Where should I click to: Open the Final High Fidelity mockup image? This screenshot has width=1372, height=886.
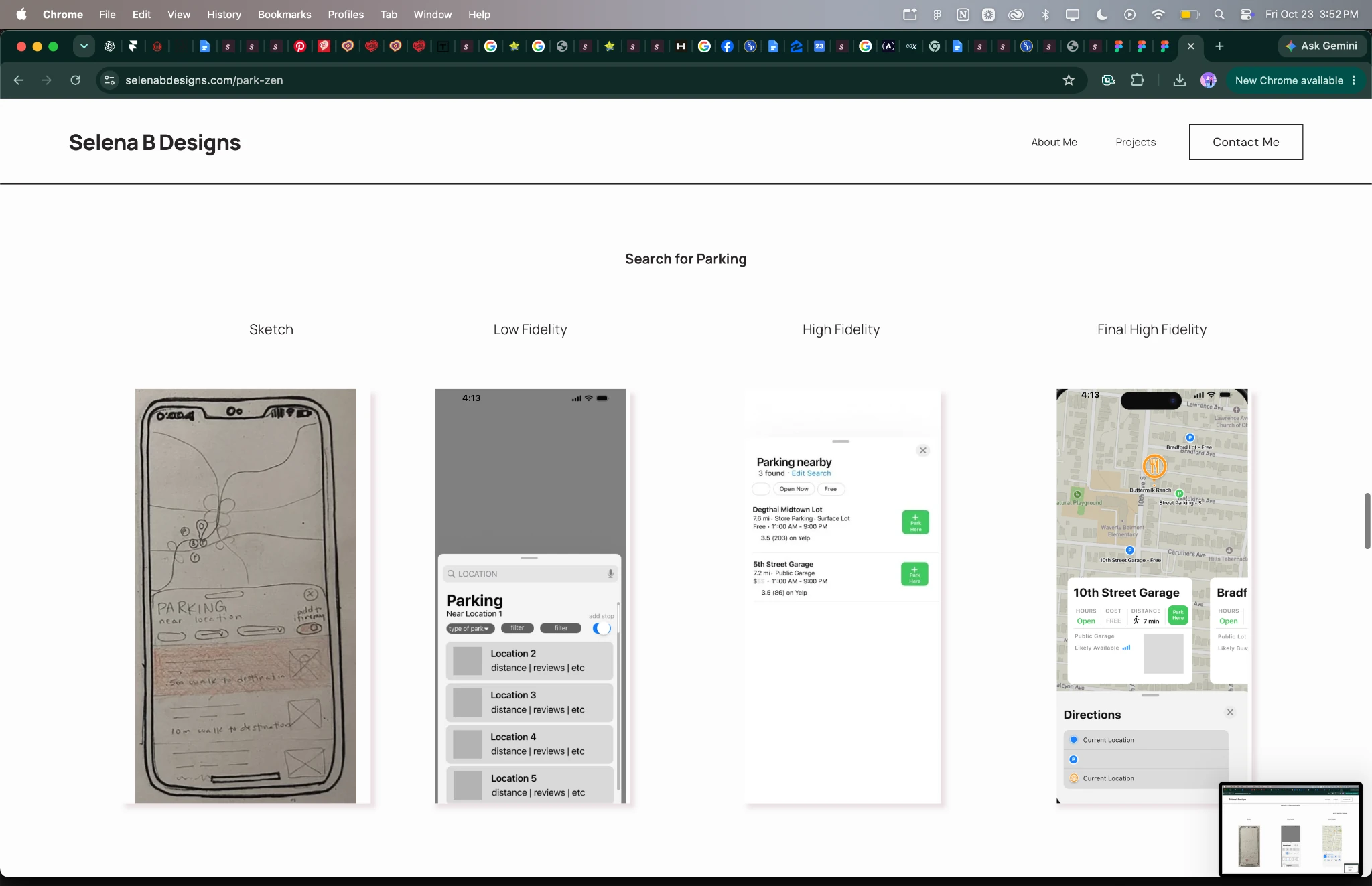1152,596
